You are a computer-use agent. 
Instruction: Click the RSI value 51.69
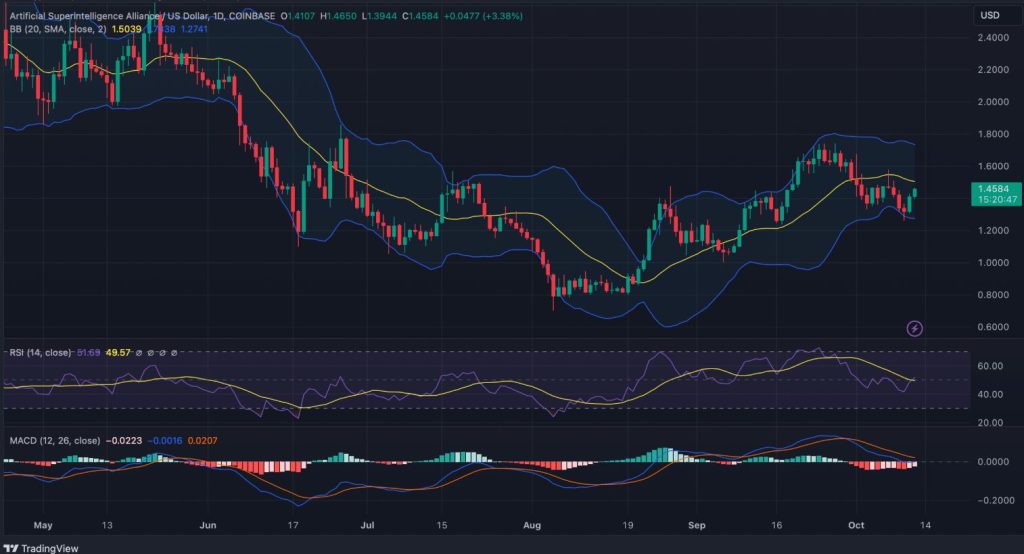(89, 353)
